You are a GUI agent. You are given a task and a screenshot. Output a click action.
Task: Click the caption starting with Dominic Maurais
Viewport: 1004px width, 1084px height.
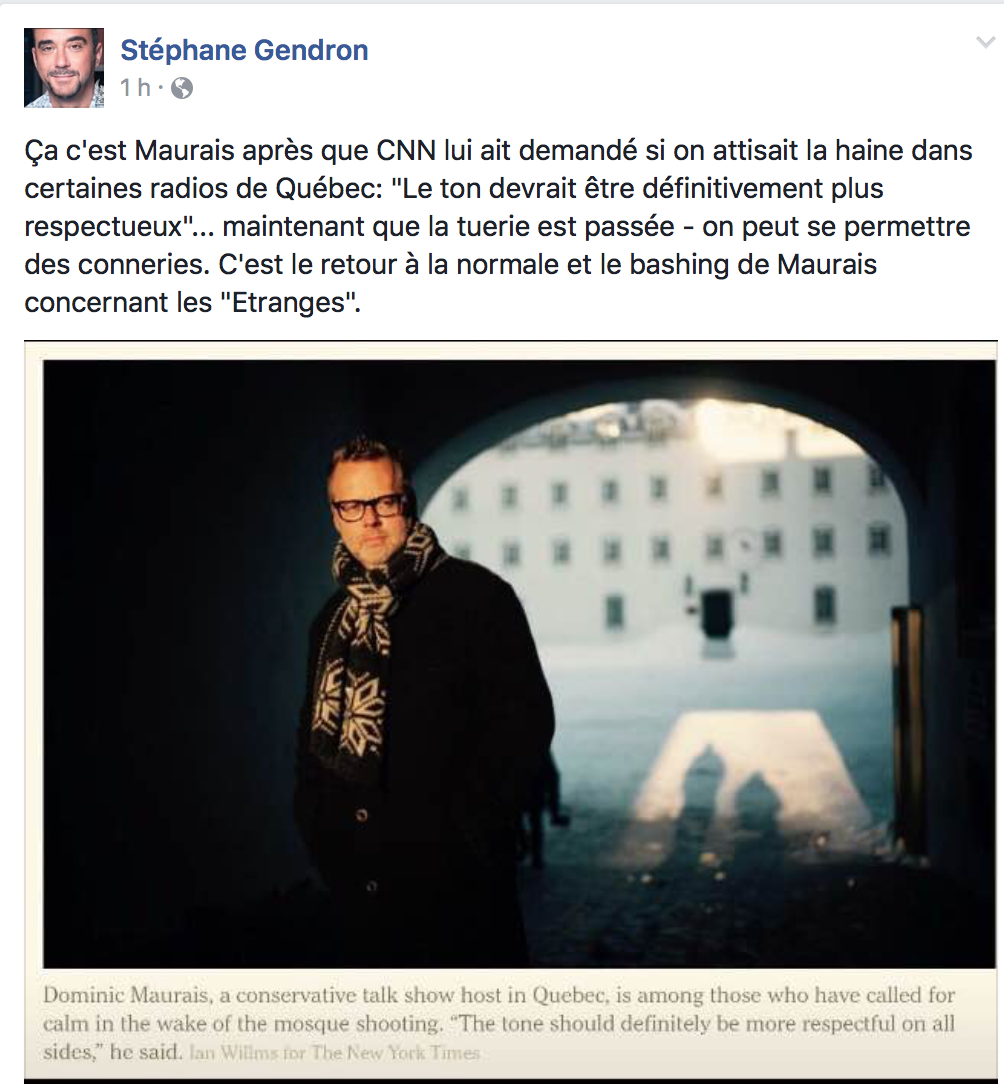[499, 1024]
